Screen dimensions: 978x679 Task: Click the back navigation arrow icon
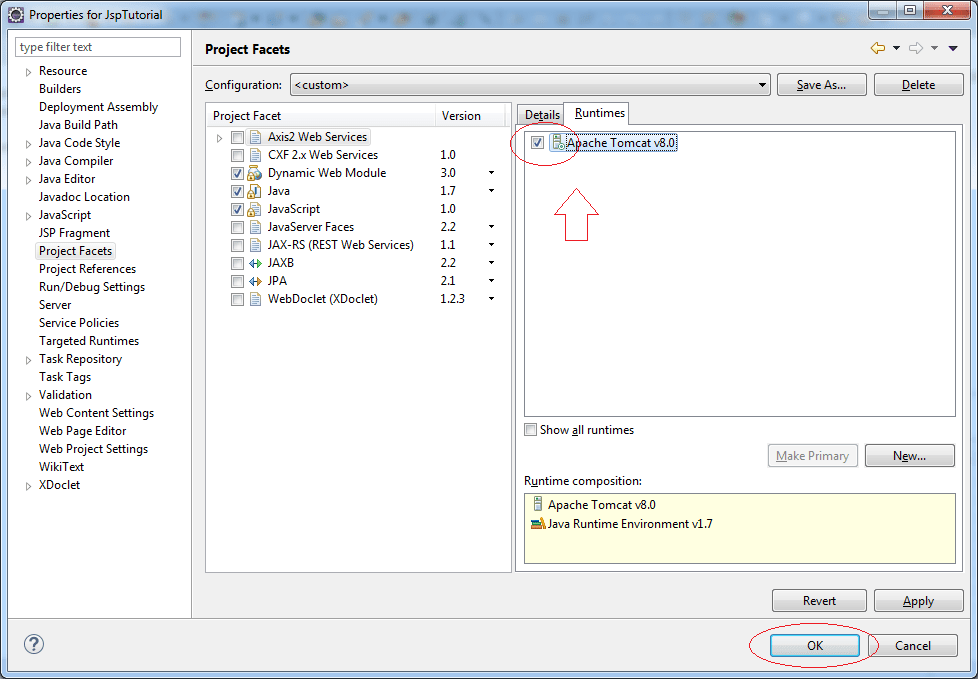pyautogui.click(x=878, y=47)
